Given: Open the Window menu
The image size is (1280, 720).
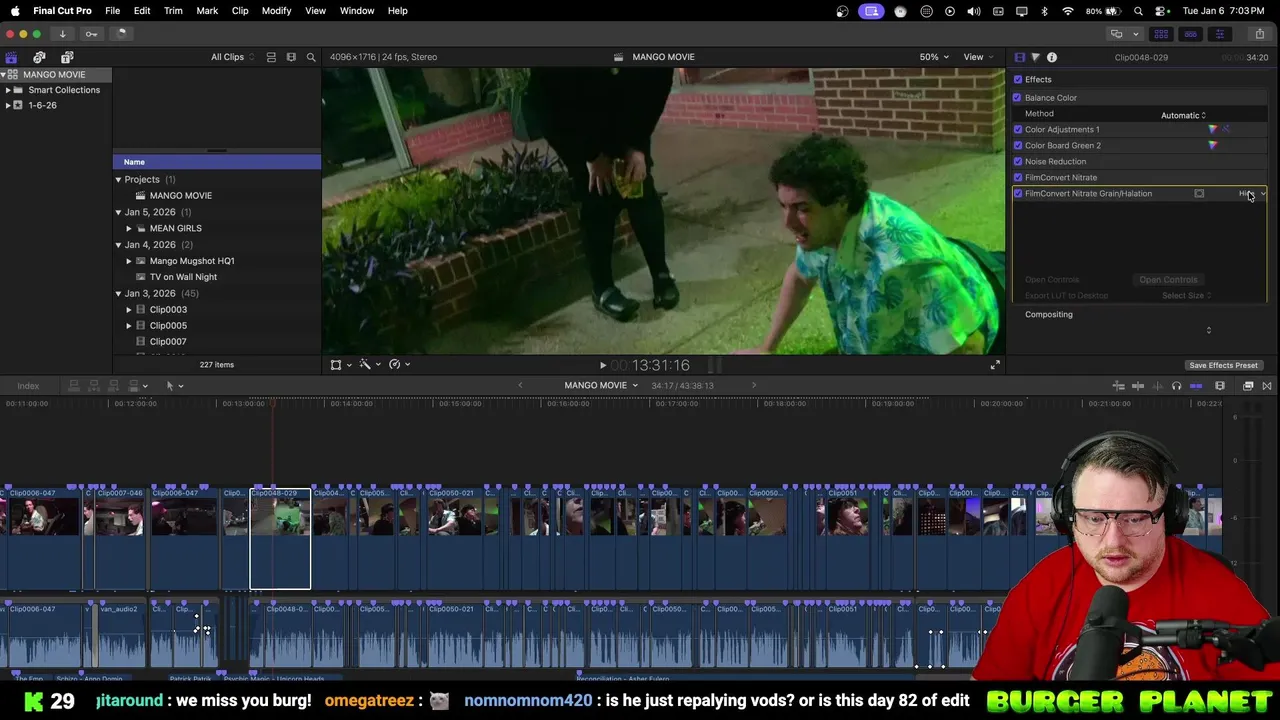Looking at the screenshot, I should (x=357, y=11).
